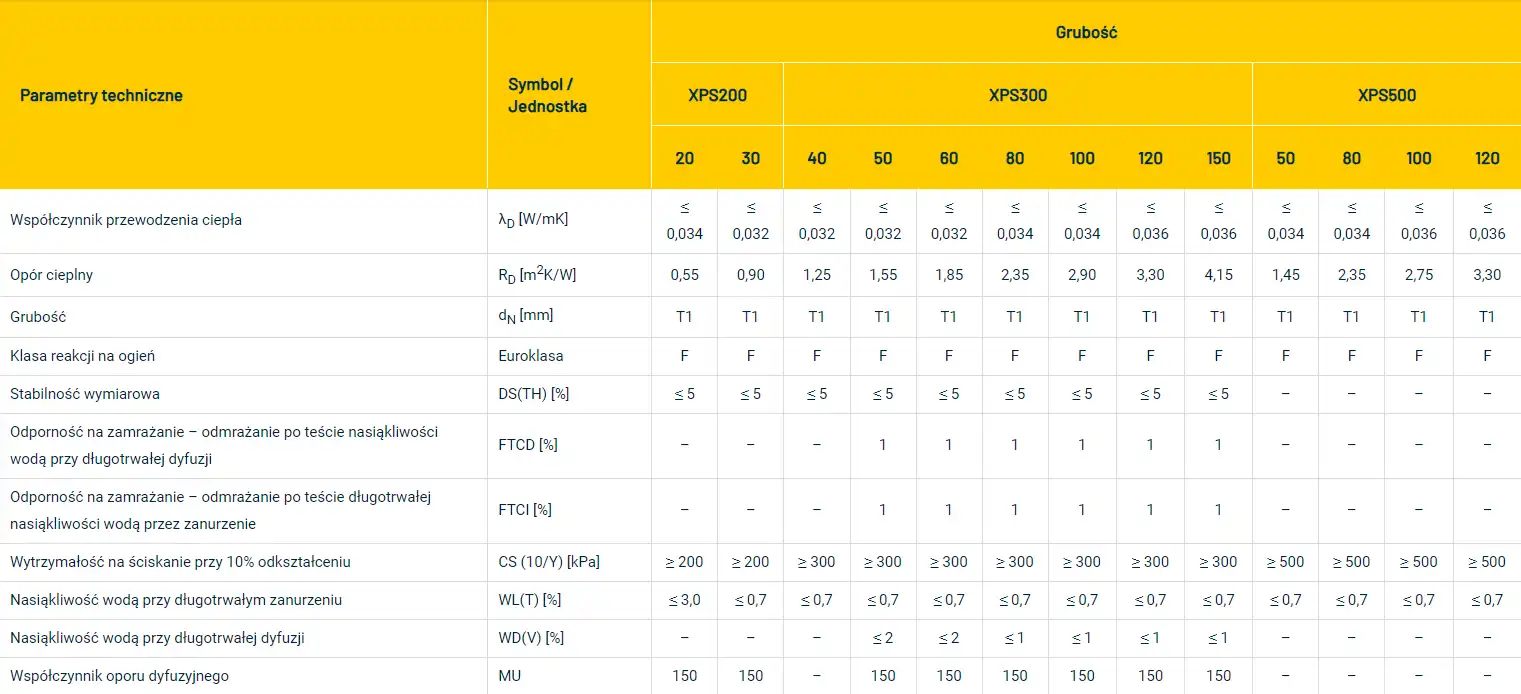Select the 2,75 thermal resistance value
The width and height of the screenshot is (1521, 694).
tap(1418, 275)
